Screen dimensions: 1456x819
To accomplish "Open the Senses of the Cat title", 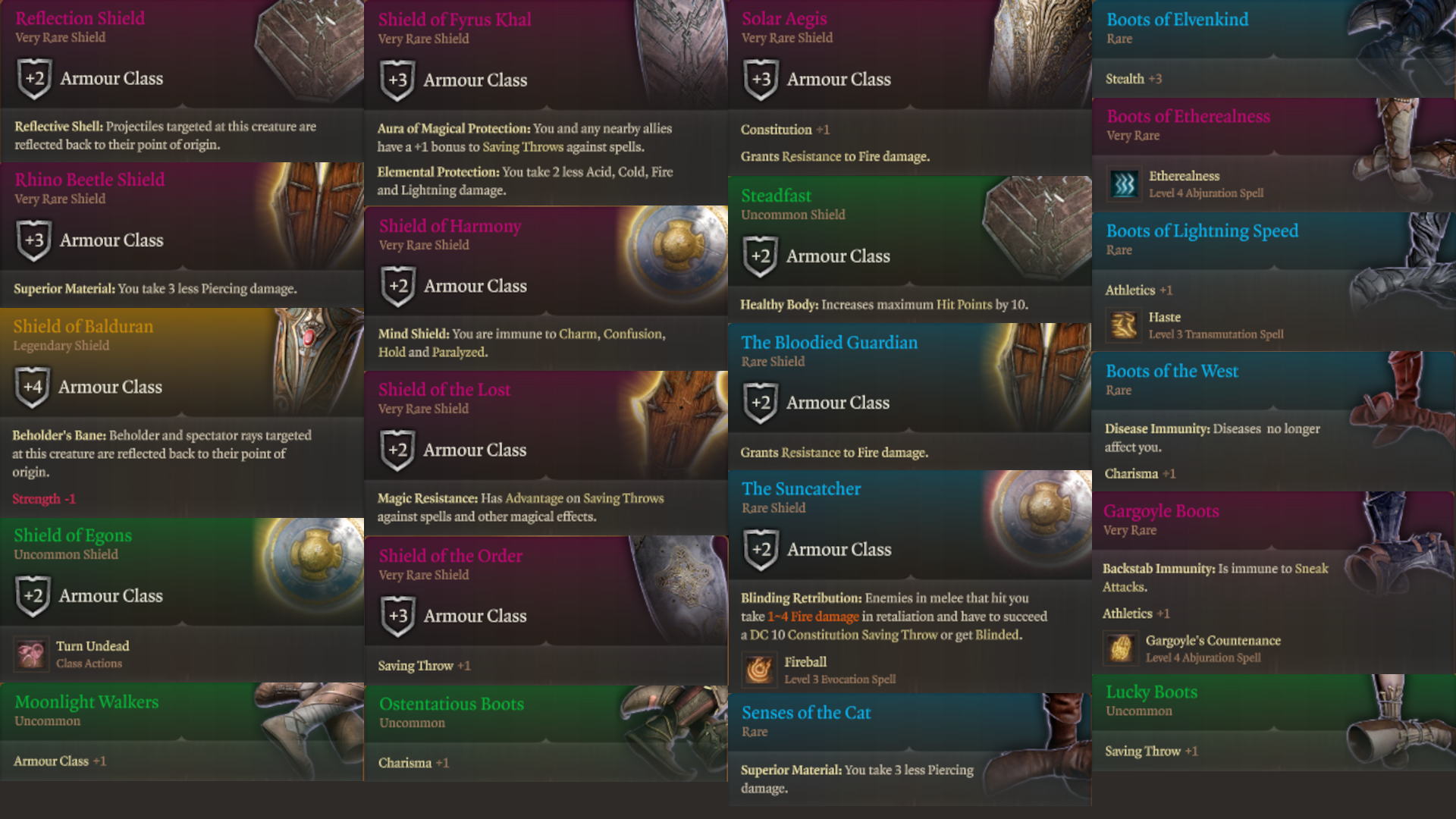I will click(806, 713).
